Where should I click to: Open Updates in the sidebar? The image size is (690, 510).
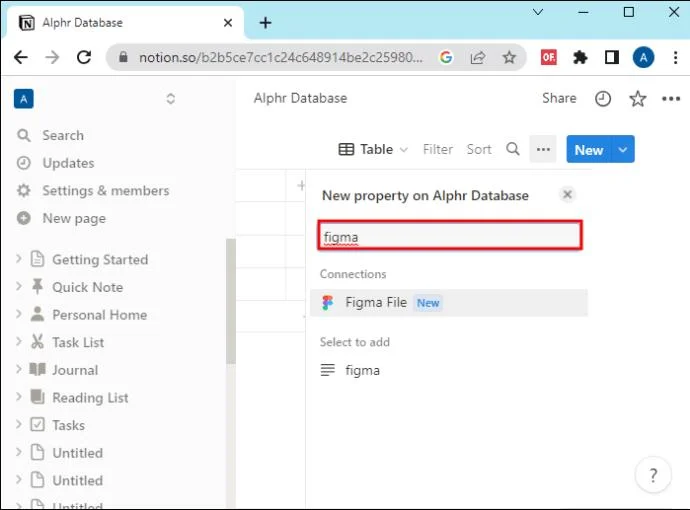(x=68, y=163)
